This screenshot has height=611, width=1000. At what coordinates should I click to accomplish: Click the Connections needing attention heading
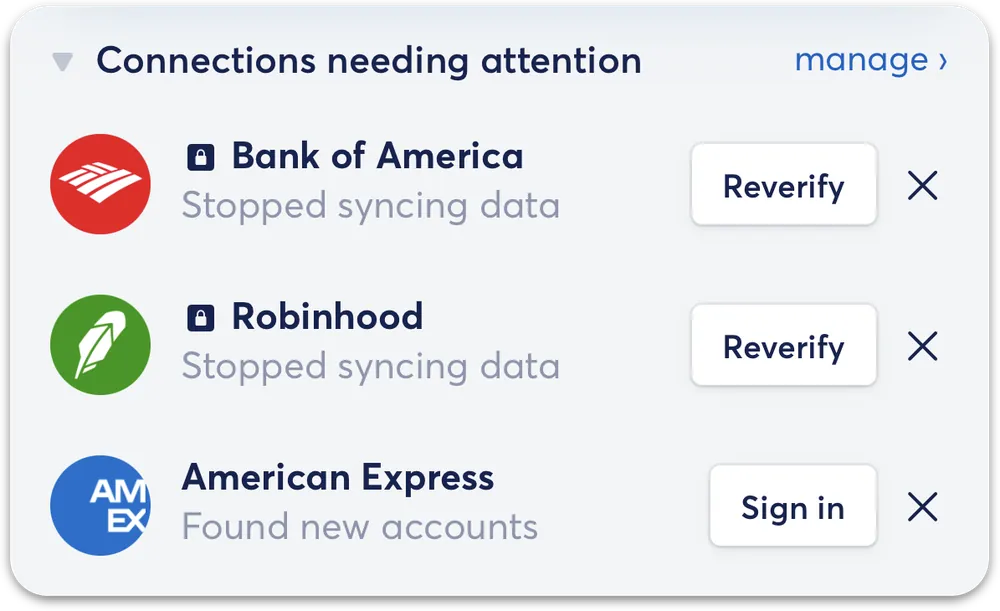tap(369, 61)
